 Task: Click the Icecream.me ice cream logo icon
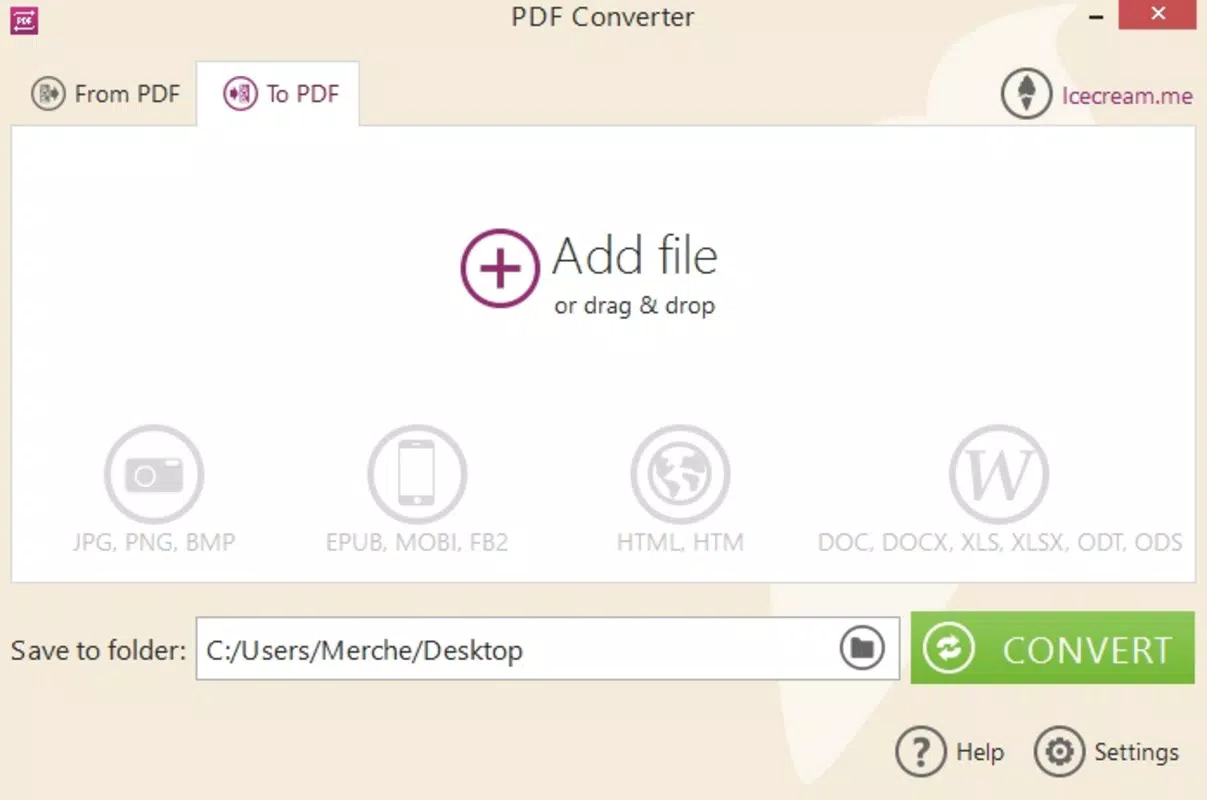(1026, 94)
